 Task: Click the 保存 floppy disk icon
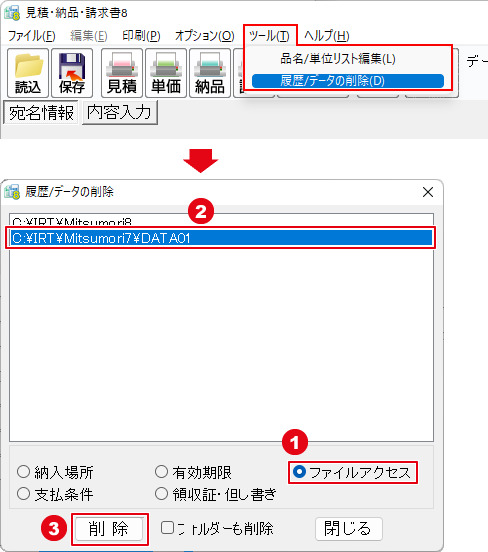[72, 73]
